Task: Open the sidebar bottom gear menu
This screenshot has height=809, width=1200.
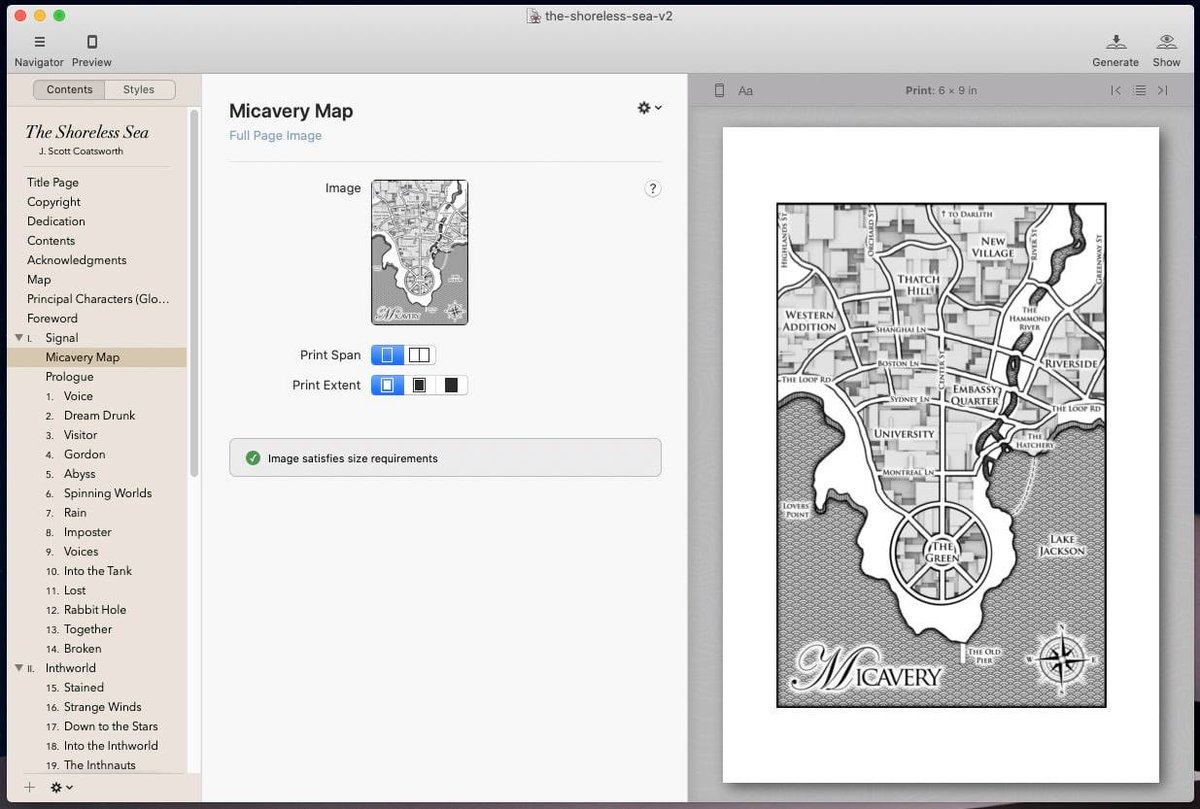Action: [61, 788]
